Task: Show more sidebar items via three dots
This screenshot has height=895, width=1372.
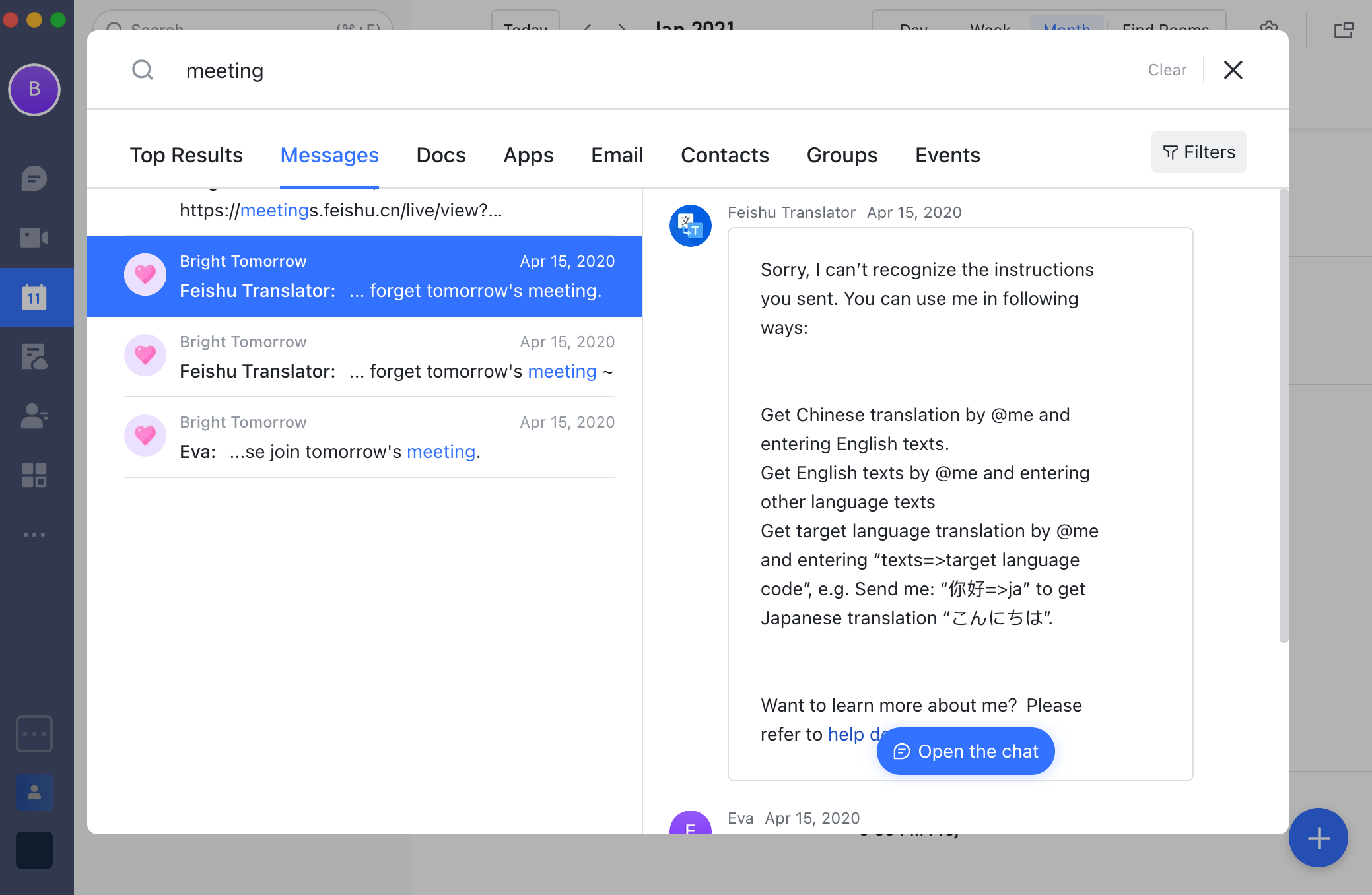Action: pos(34,535)
